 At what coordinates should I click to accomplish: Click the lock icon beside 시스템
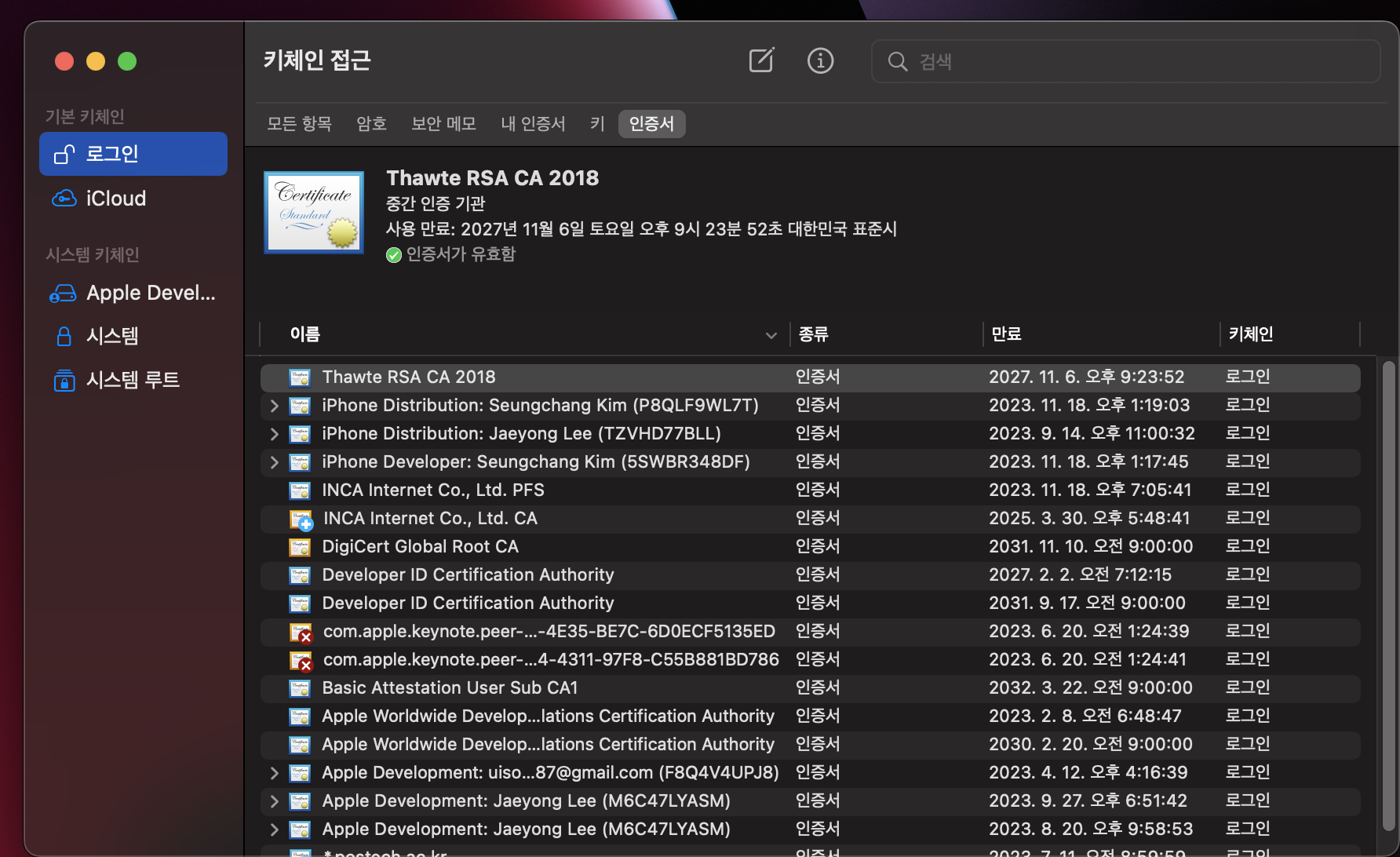[x=64, y=337]
